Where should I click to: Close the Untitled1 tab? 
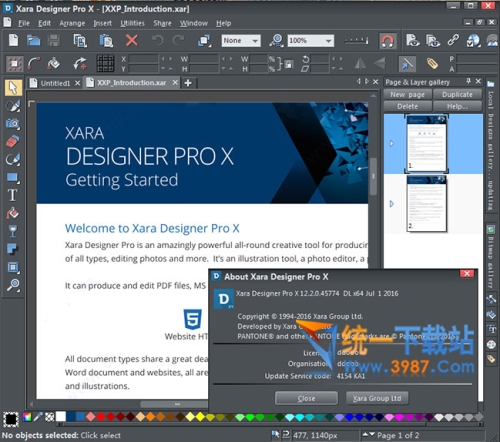coord(77,83)
